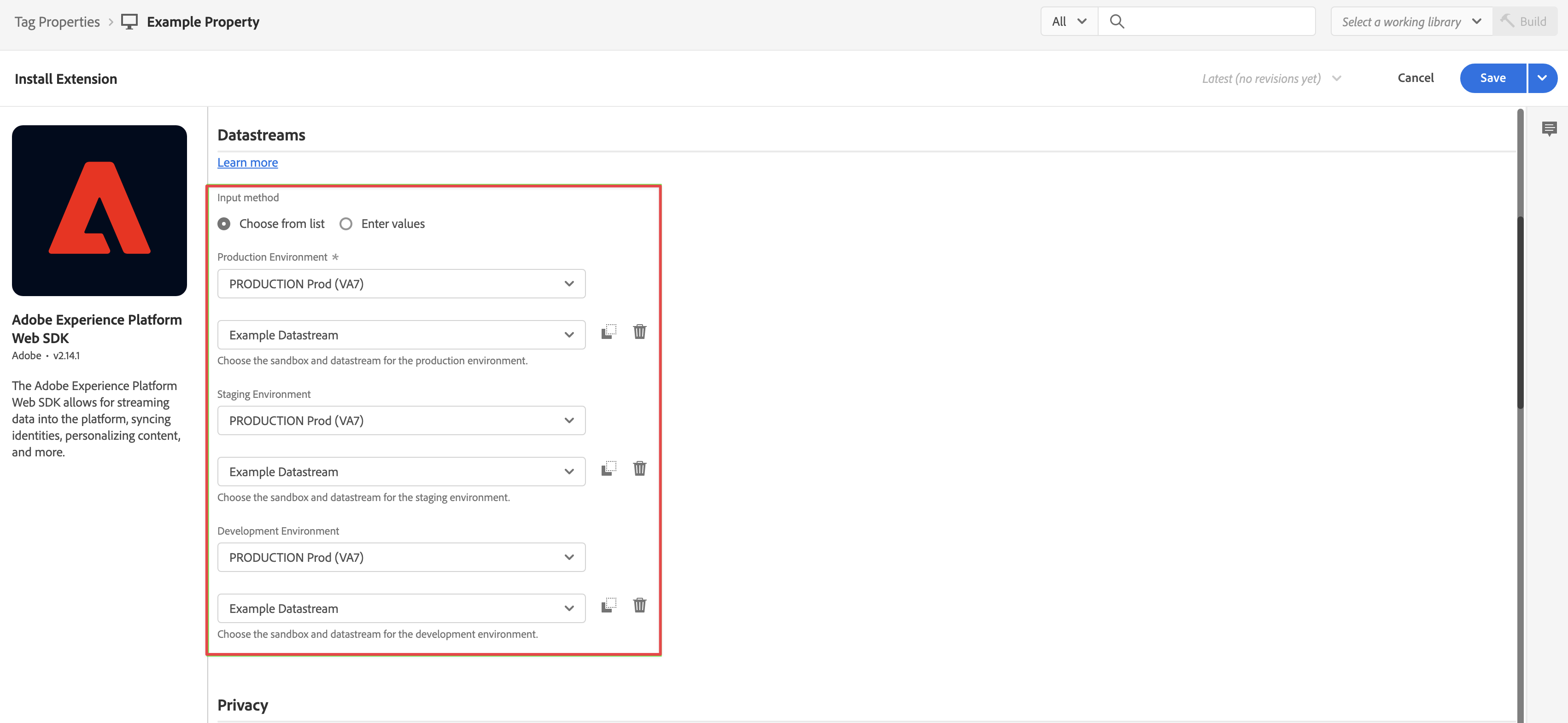Copy the staging datastream ID icon
Viewport: 1568px width, 723px height.
pos(608,469)
